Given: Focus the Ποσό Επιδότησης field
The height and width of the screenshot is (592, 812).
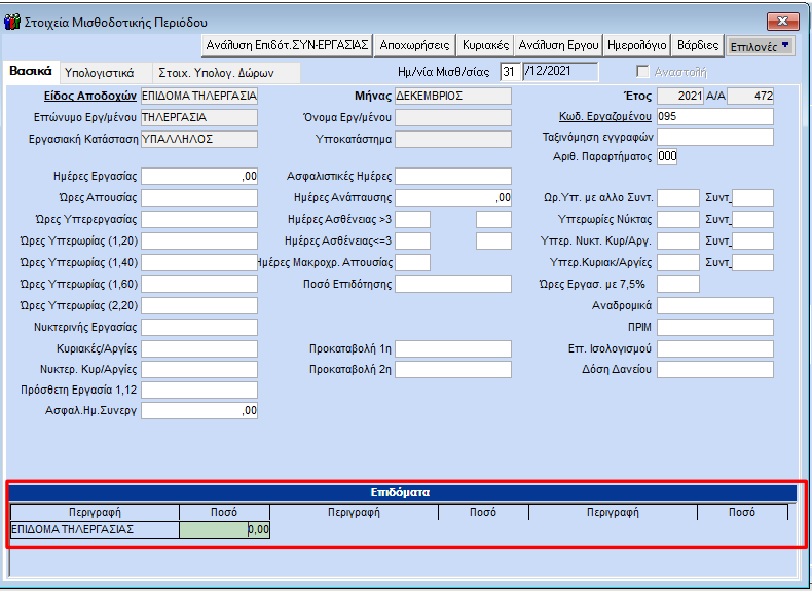Looking at the screenshot, I should [x=453, y=284].
